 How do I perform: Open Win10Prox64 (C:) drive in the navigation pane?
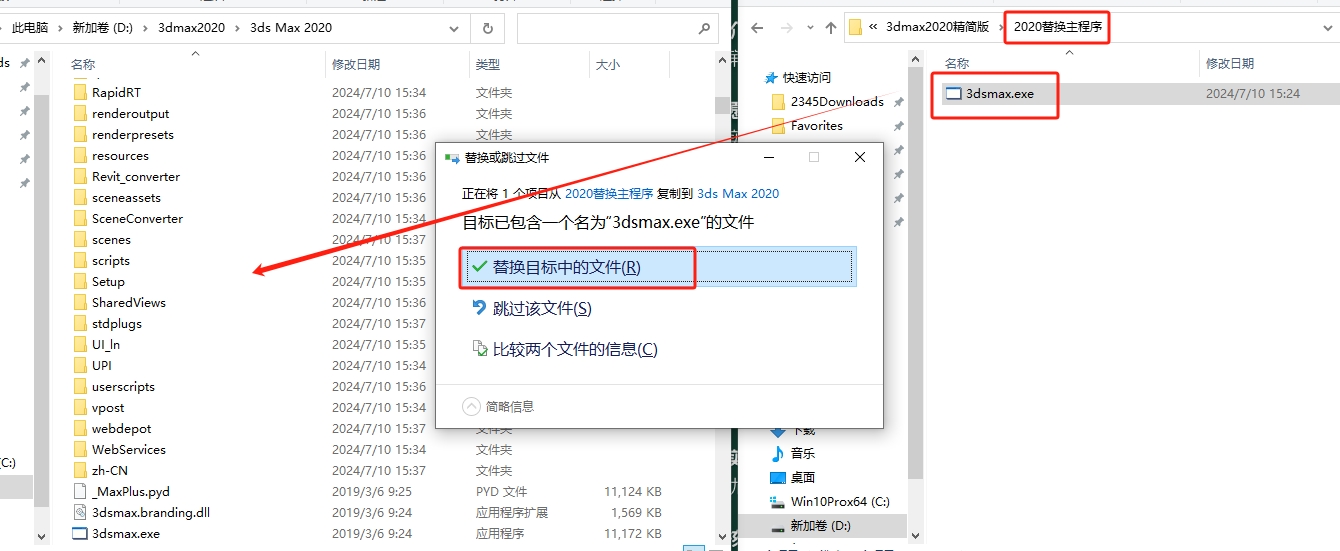[x=840, y=501]
